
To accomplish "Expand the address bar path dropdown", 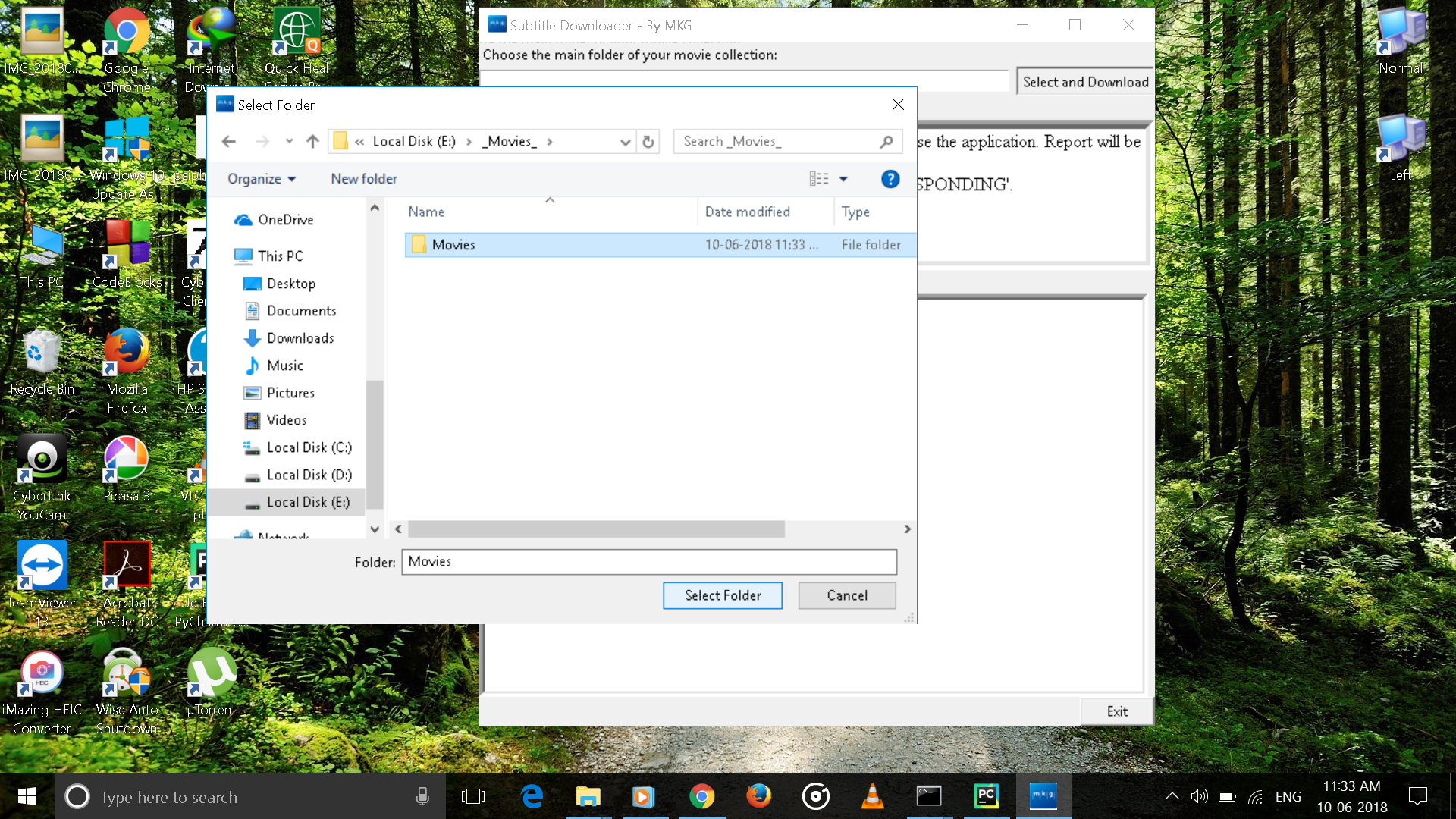I will (x=625, y=142).
